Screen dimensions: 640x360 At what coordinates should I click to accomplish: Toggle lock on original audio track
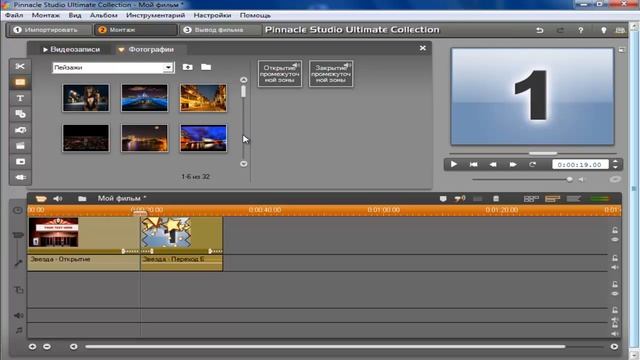pos(615,258)
